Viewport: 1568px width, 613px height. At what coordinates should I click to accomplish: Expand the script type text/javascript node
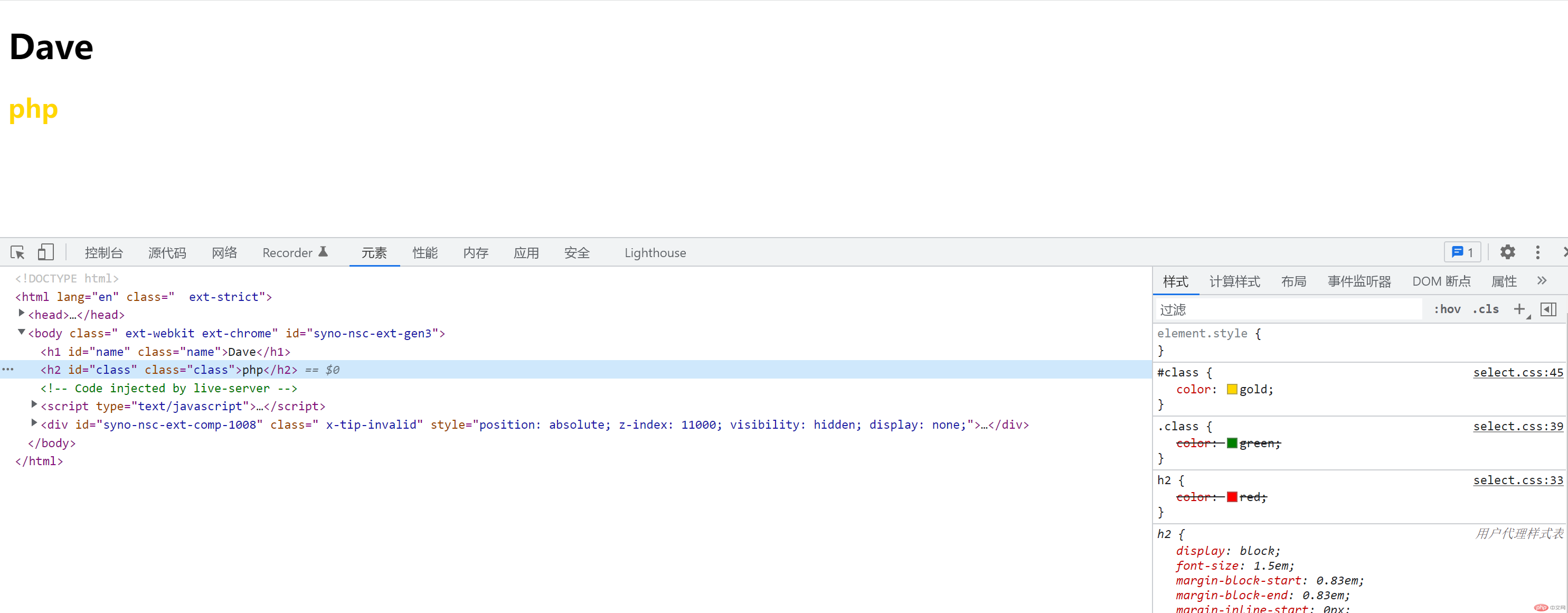click(x=34, y=405)
